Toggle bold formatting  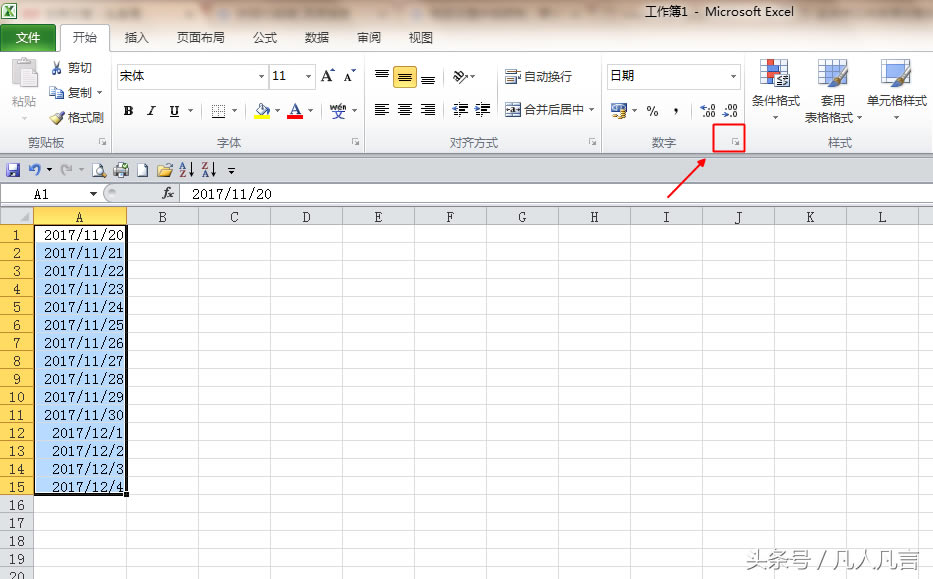(x=128, y=110)
